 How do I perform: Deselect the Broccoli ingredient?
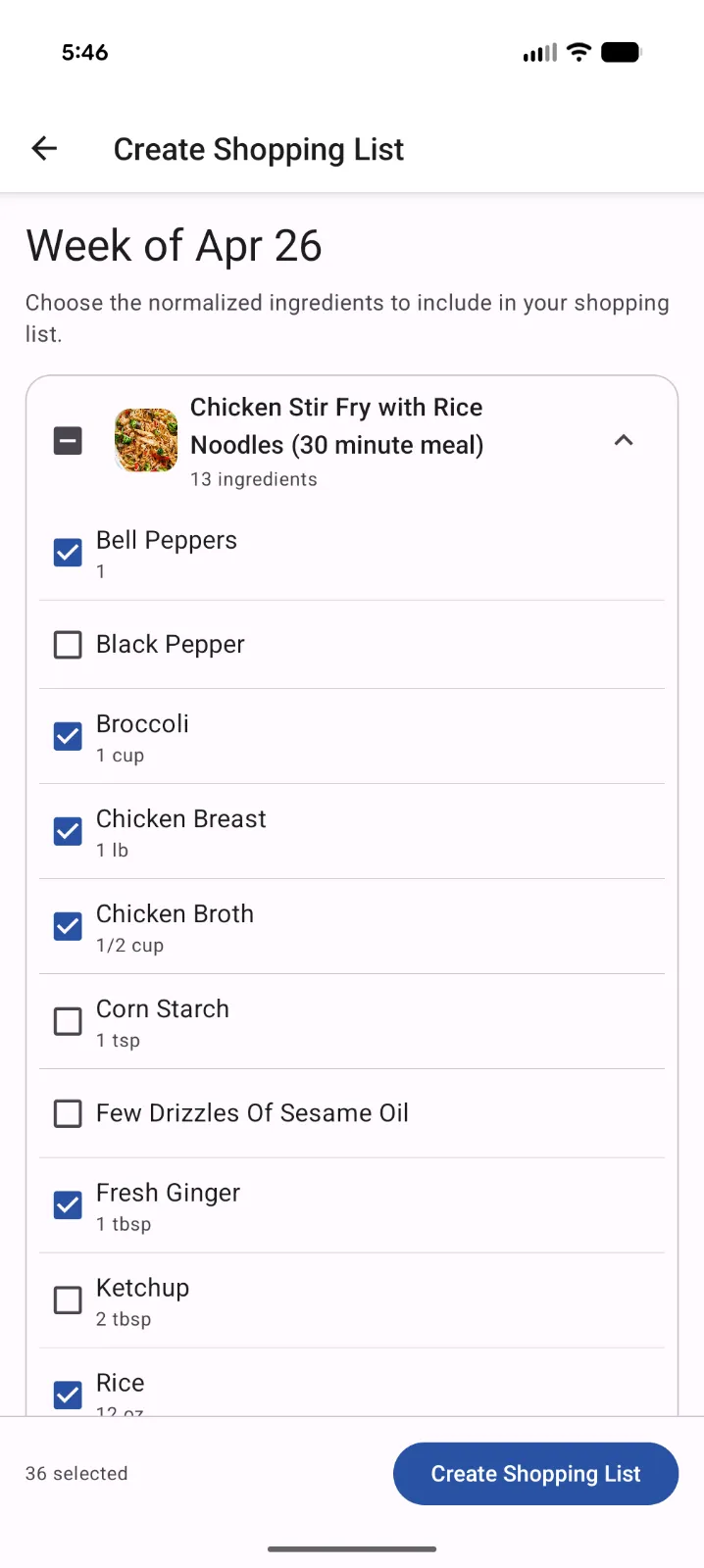click(x=67, y=735)
